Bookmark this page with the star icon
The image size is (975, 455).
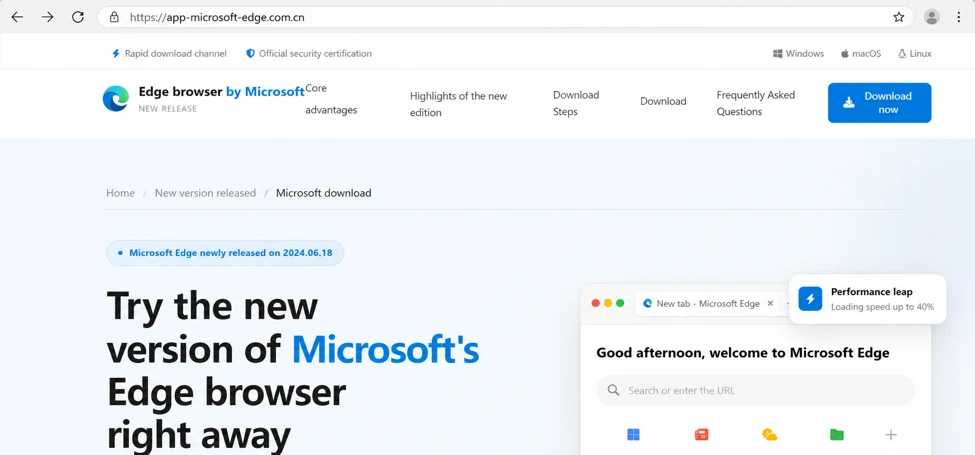click(x=899, y=17)
